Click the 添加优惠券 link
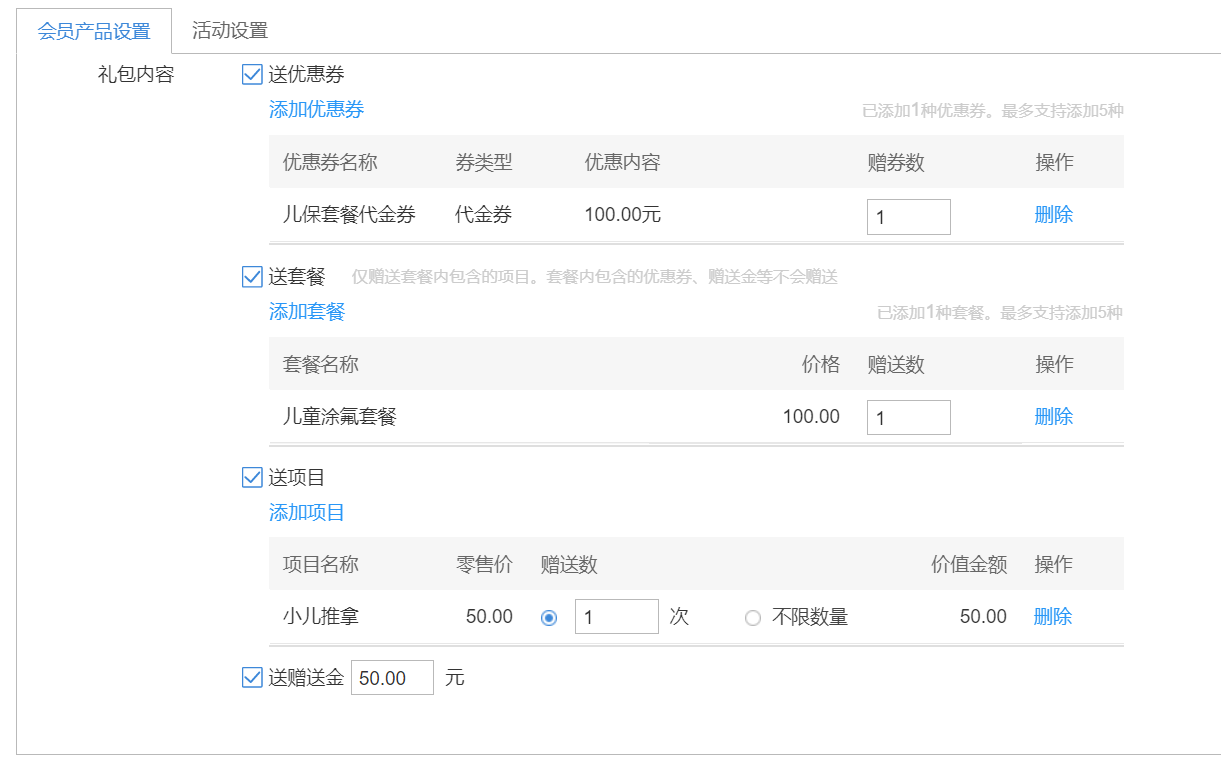The width and height of the screenshot is (1221, 773). (x=316, y=110)
